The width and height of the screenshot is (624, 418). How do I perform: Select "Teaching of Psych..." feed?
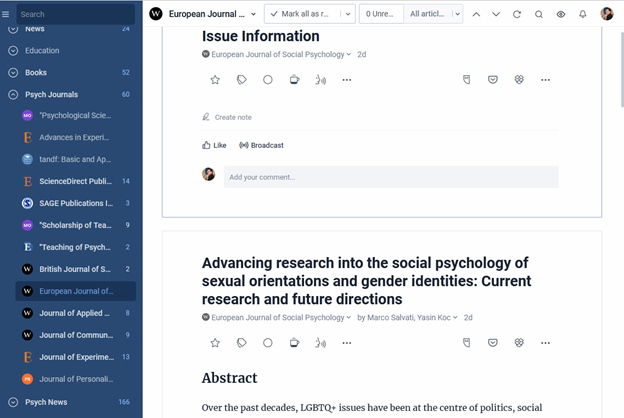(x=75, y=247)
